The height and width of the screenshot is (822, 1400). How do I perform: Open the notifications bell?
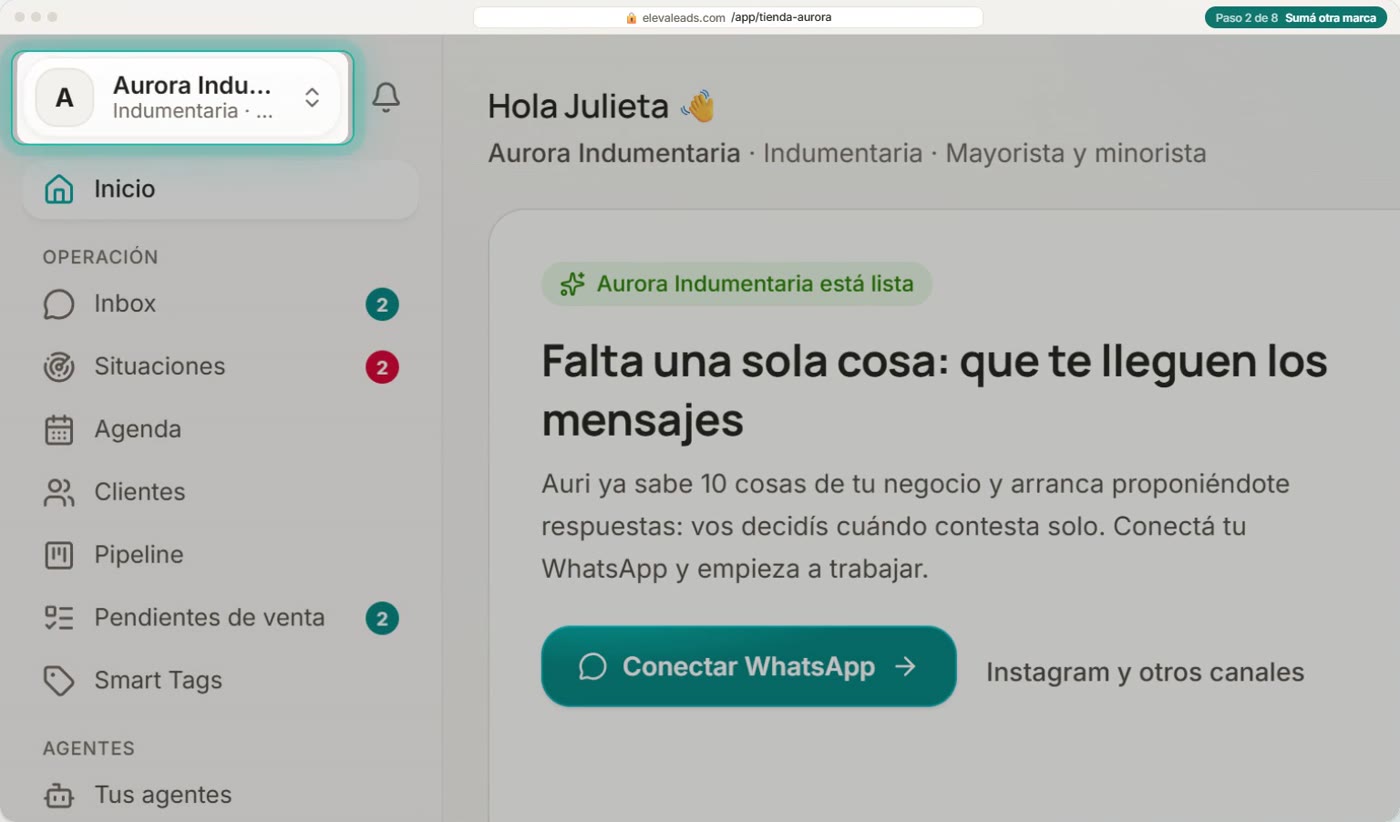[386, 97]
